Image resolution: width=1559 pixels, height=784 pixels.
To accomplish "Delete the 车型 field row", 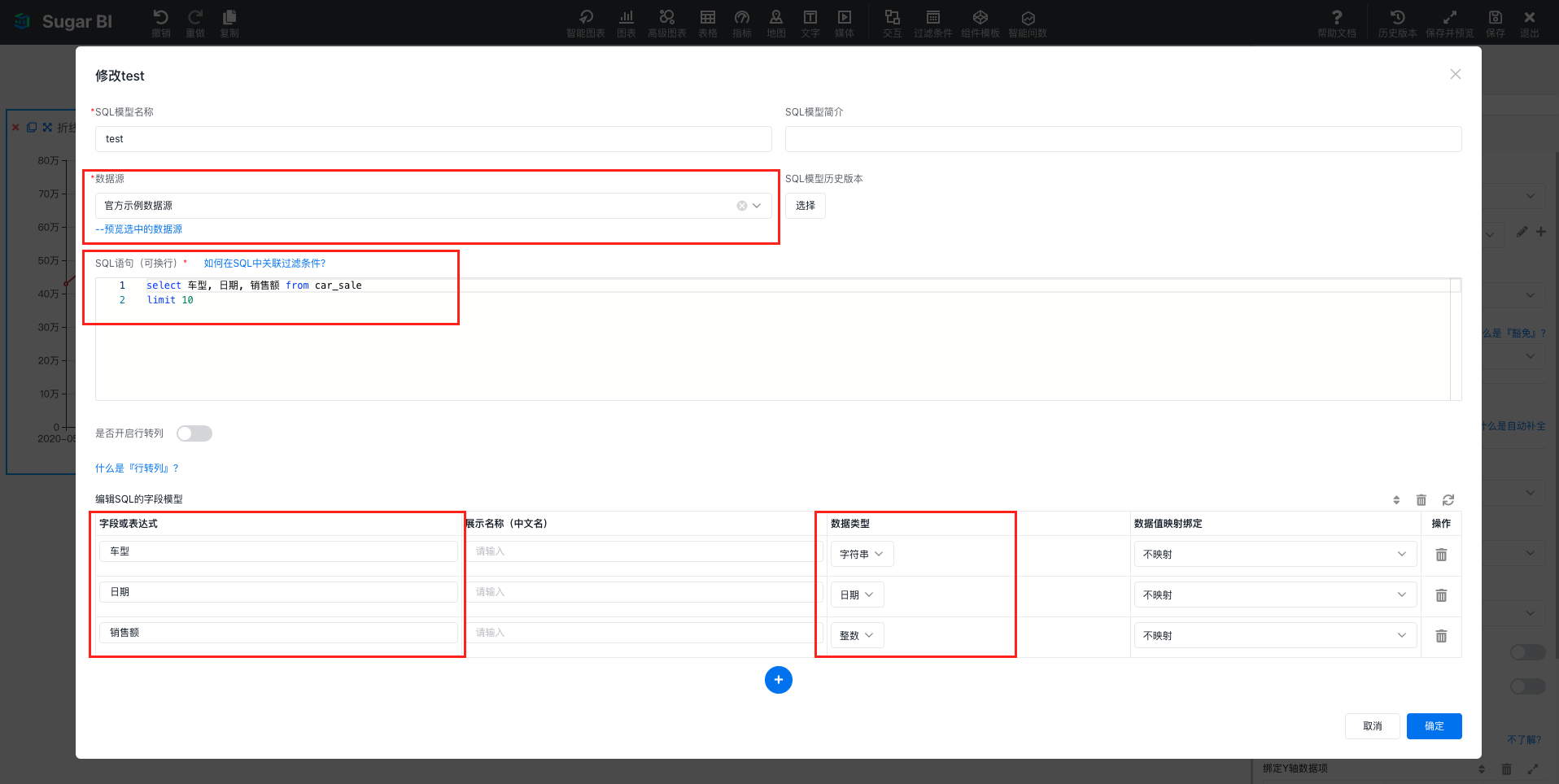I will tap(1441, 555).
